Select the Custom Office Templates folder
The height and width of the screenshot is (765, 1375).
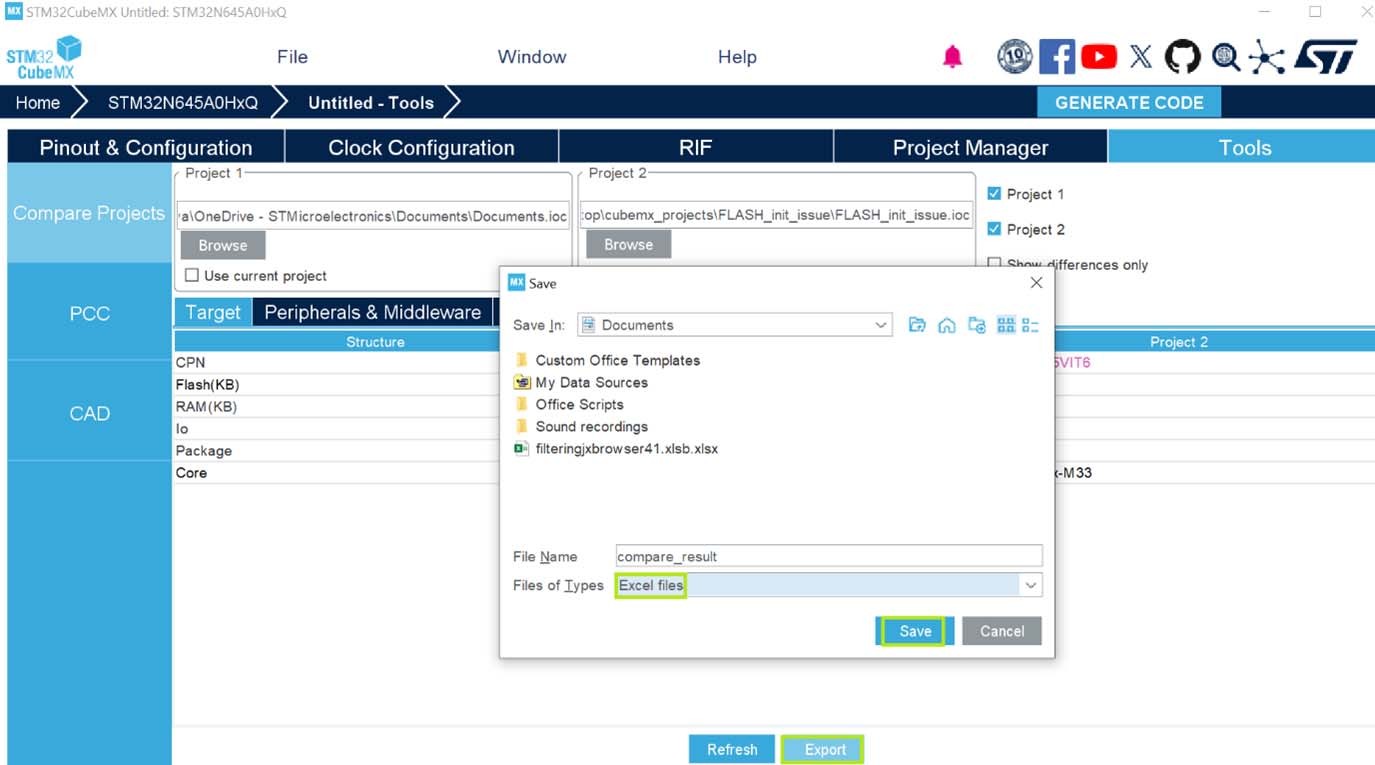(x=608, y=360)
